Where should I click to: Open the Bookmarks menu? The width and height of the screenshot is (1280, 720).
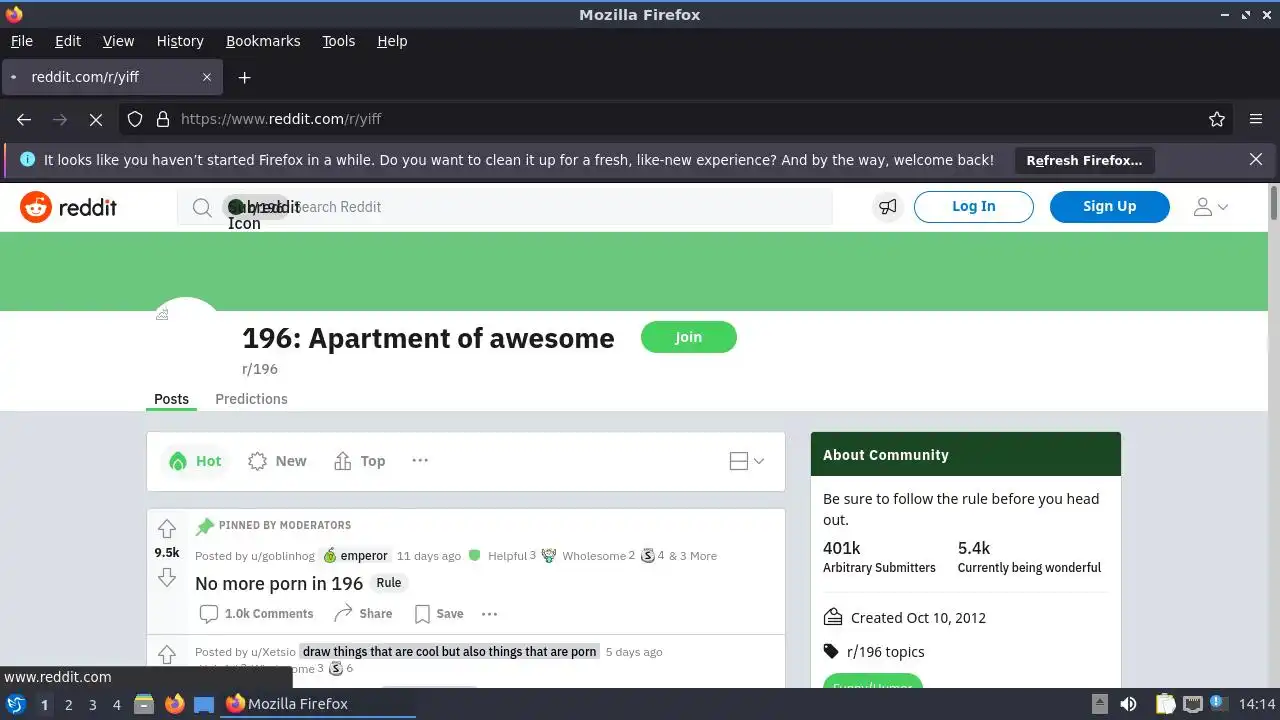tap(263, 41)
